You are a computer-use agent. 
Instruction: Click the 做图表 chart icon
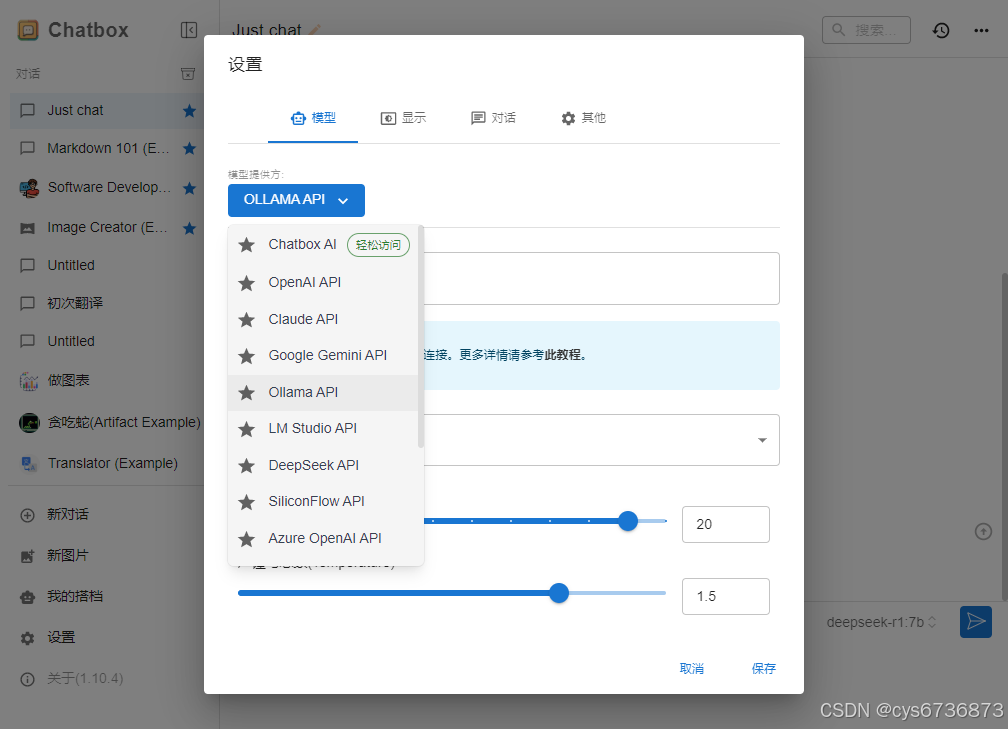tap(29, 381)
